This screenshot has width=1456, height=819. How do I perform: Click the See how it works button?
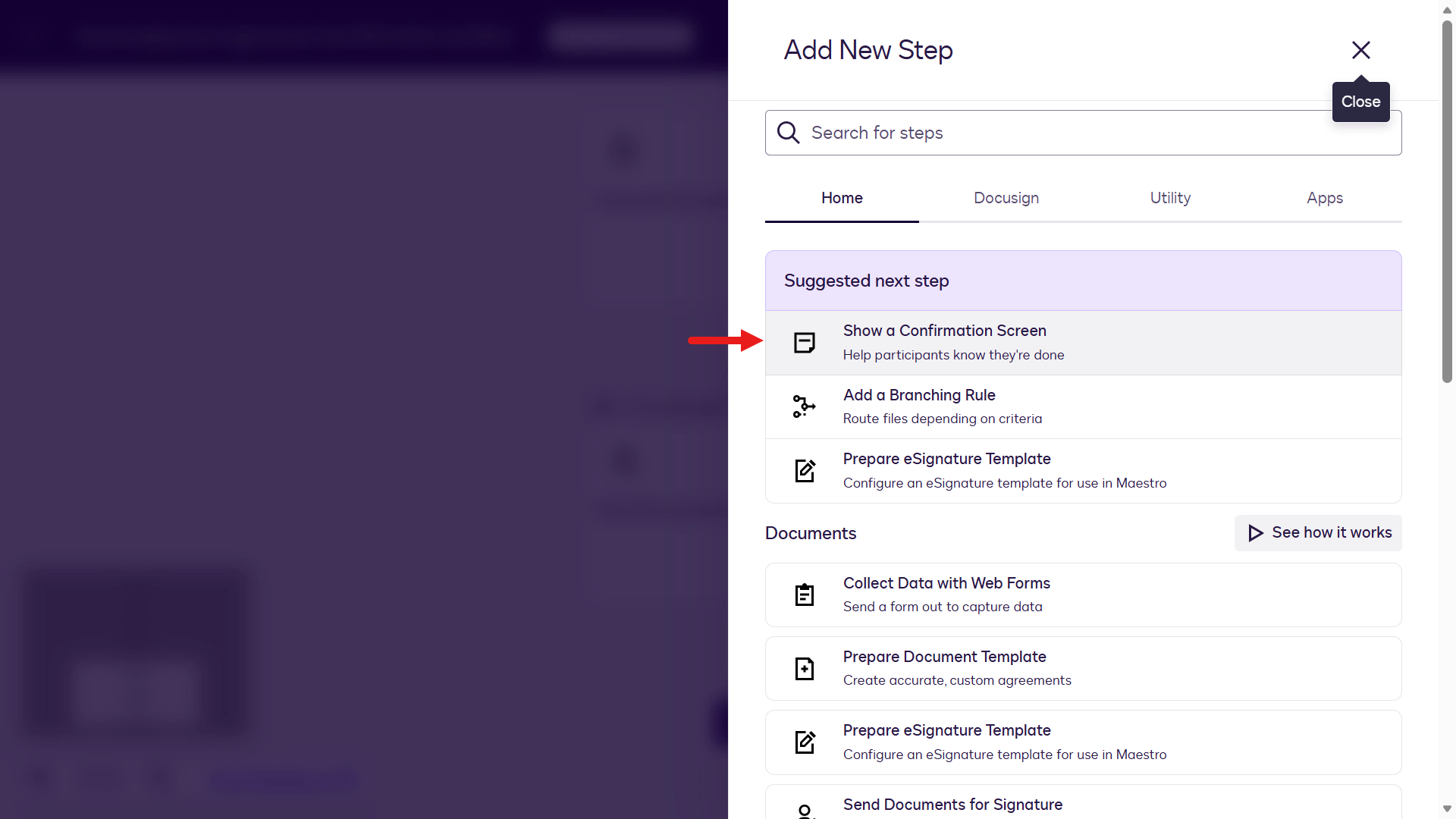pos(1318,533)
